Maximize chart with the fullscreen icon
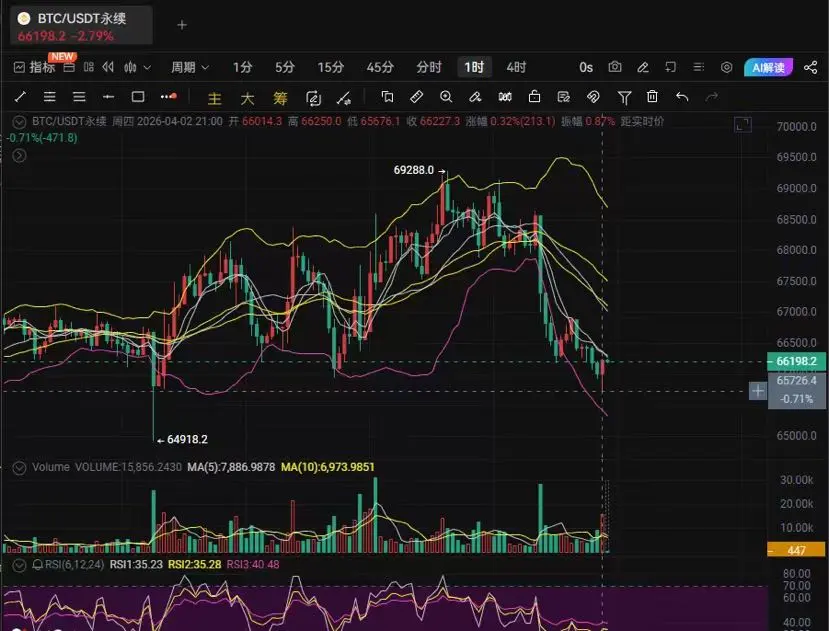This screenshot has height=631, width=829. [743, 125]
